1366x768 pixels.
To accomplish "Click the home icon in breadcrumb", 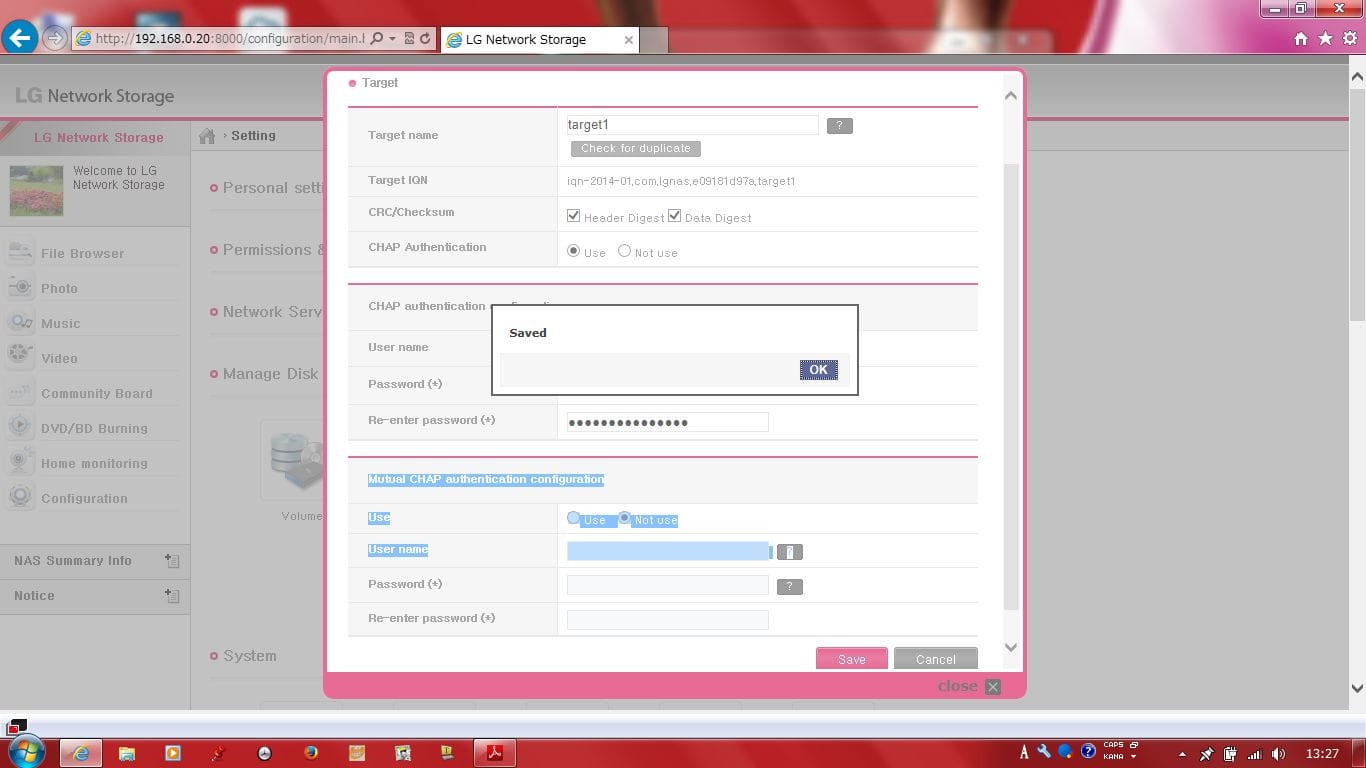I will tap(207, 136).
